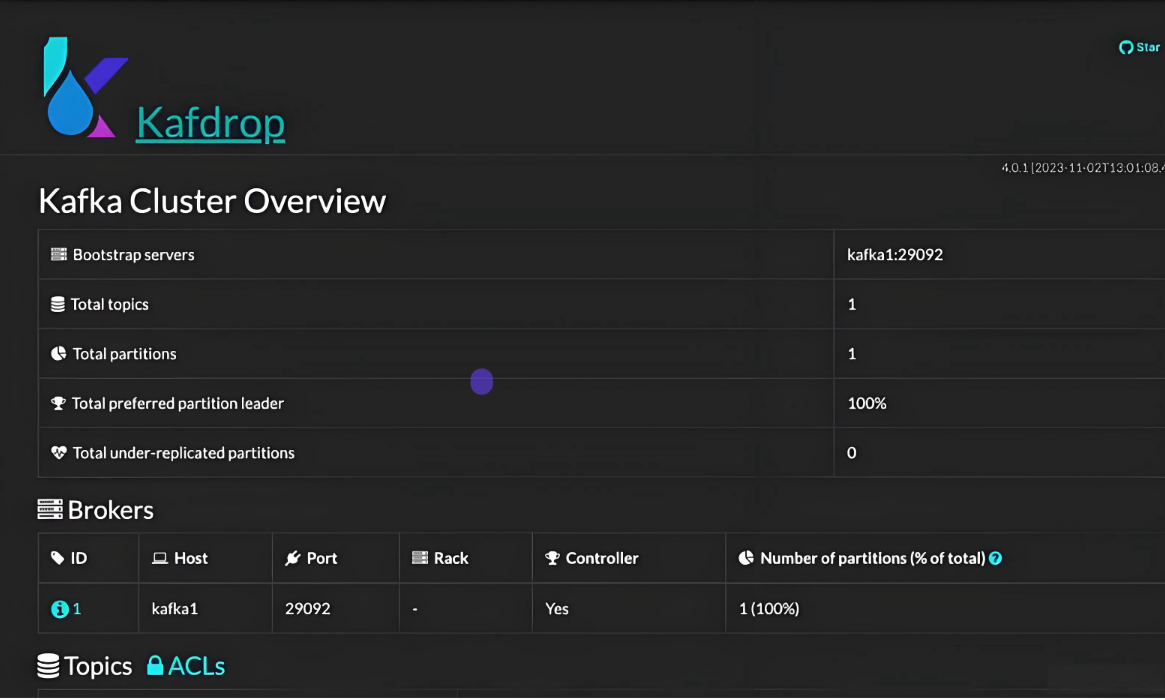This screenshot has height=700, width=1165.
Task: Click the ID column tag icon
Action: point(57,558)
